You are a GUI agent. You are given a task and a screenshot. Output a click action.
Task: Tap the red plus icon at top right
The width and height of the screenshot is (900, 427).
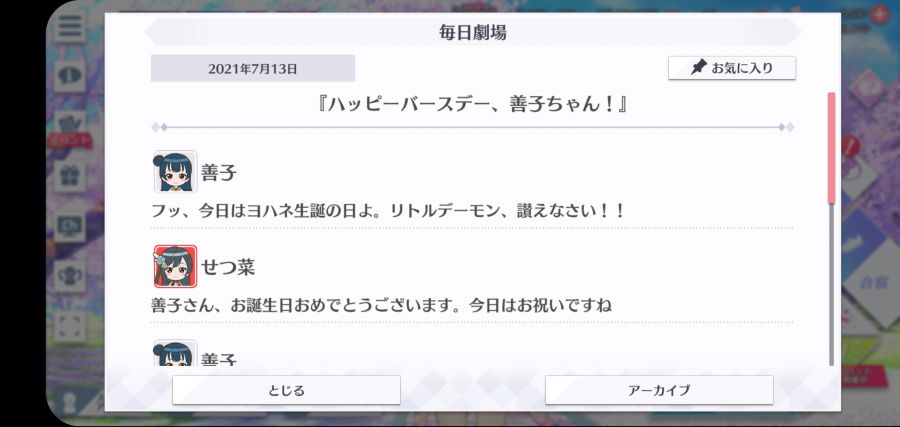879,15
